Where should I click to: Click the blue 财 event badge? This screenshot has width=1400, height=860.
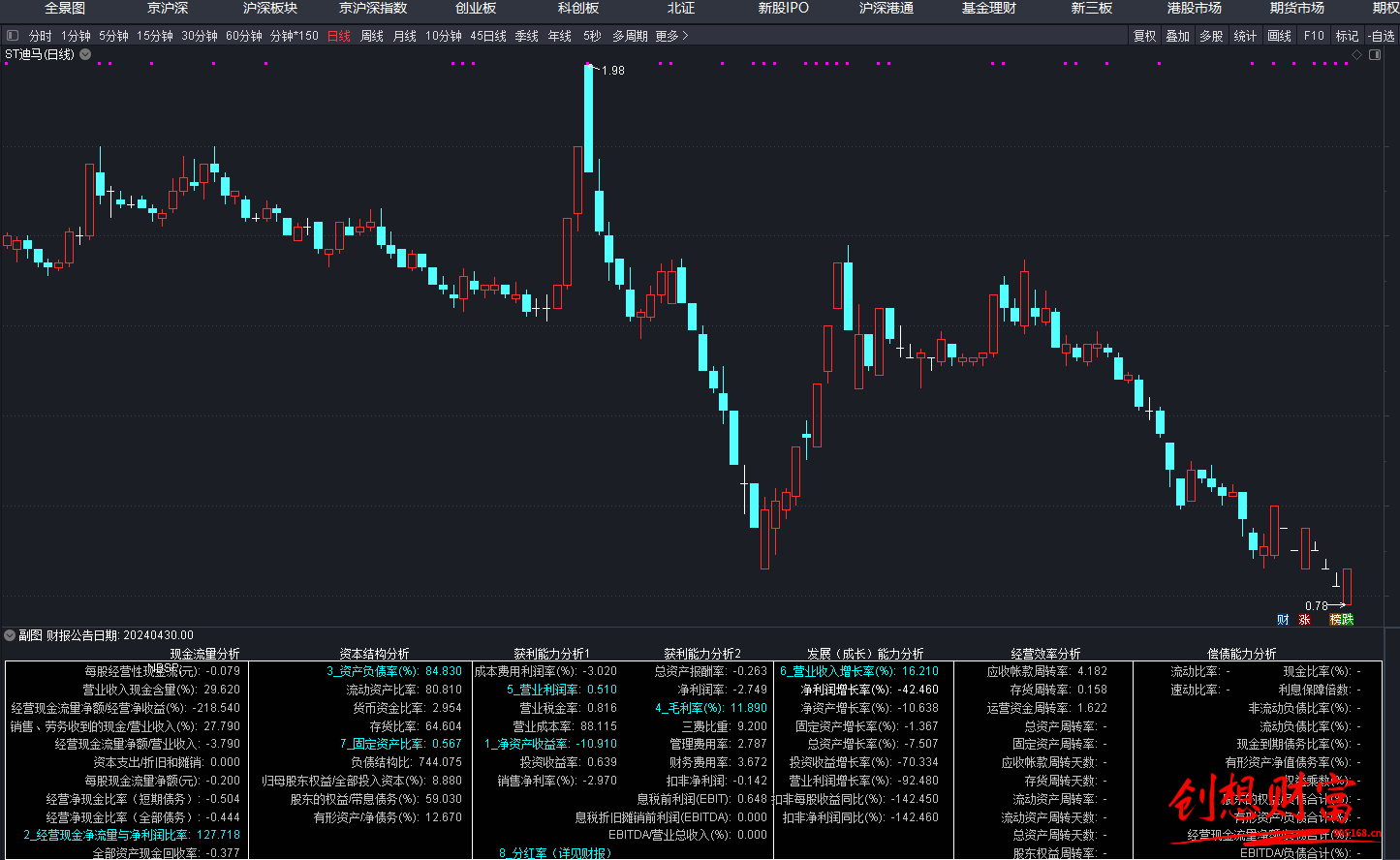tap(1283, 619)
